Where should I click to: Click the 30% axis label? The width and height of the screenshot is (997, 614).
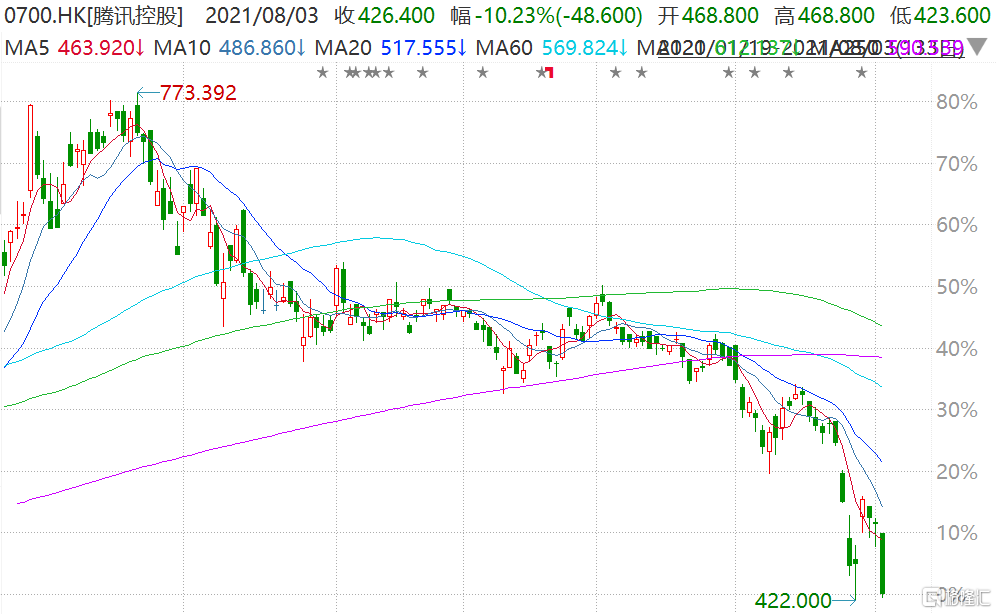[956, 410]
